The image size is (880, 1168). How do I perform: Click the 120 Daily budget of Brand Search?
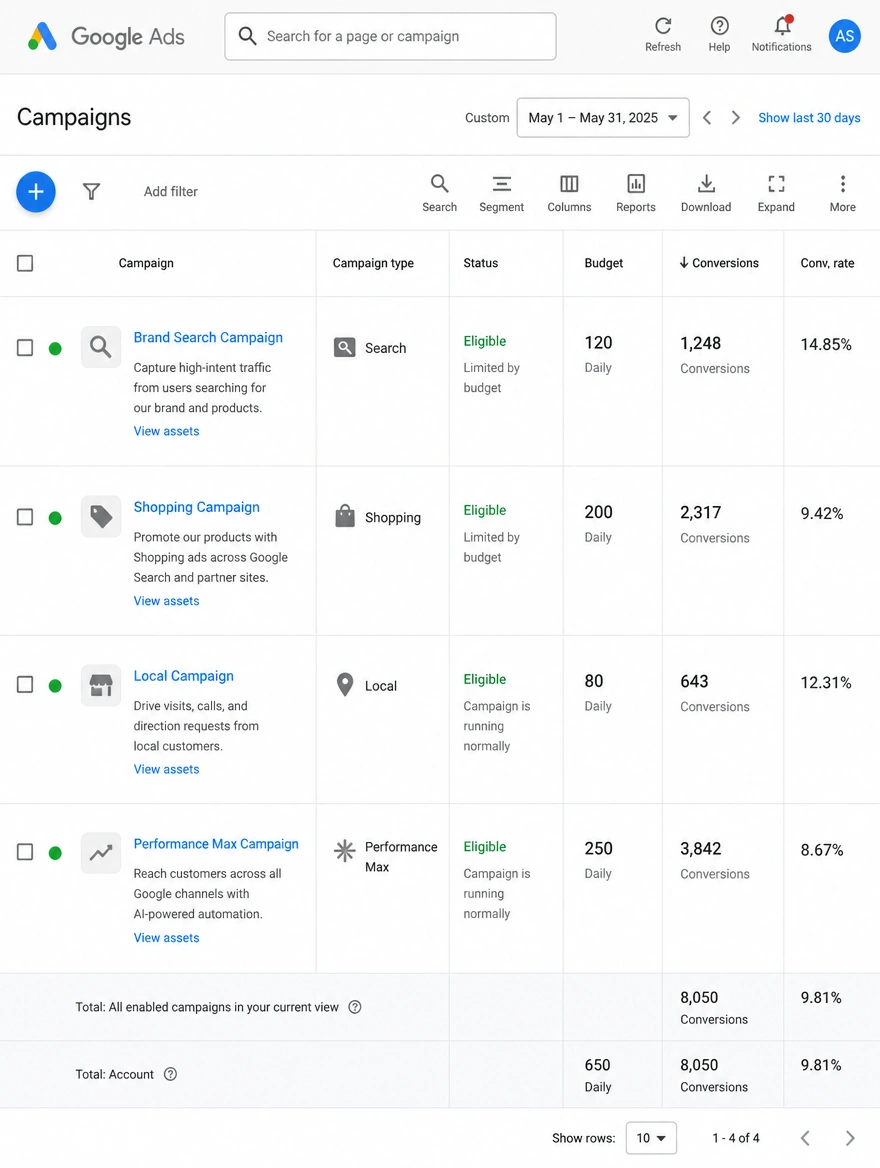point(598,354)
